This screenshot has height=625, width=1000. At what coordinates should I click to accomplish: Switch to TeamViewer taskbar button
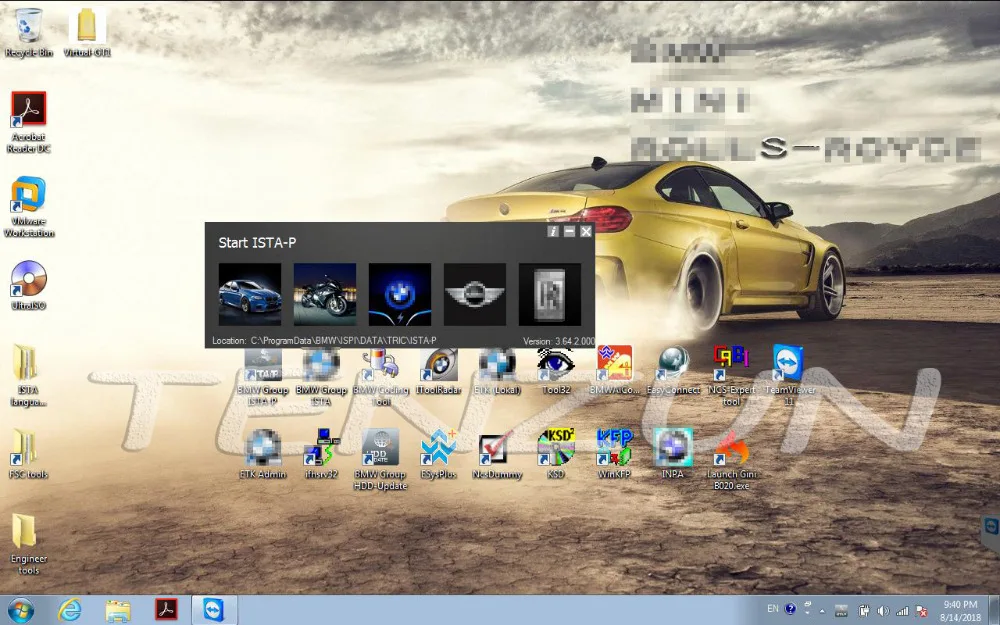pyautogui.click(x=214, y=610)
